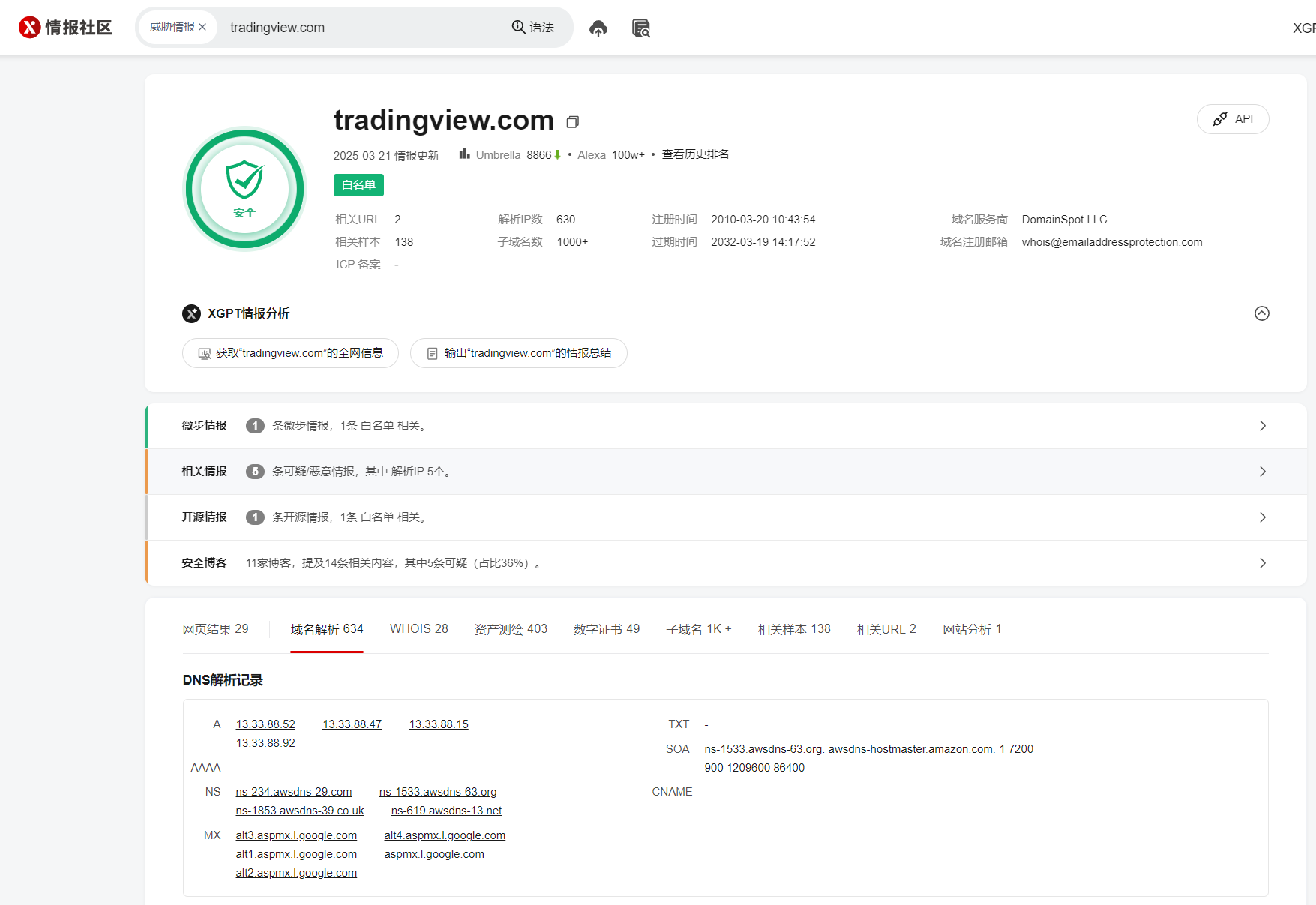Switch to the 网页结果 29 tab

(215, 629)
